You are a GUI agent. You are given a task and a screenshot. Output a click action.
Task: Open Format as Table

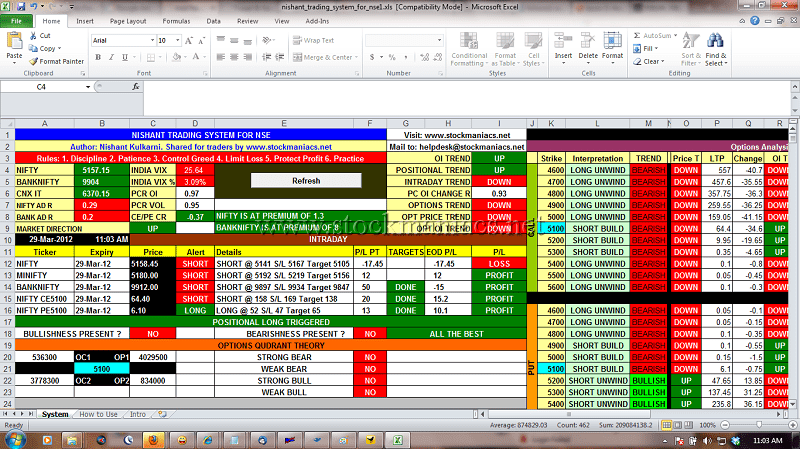pos(505,49)
